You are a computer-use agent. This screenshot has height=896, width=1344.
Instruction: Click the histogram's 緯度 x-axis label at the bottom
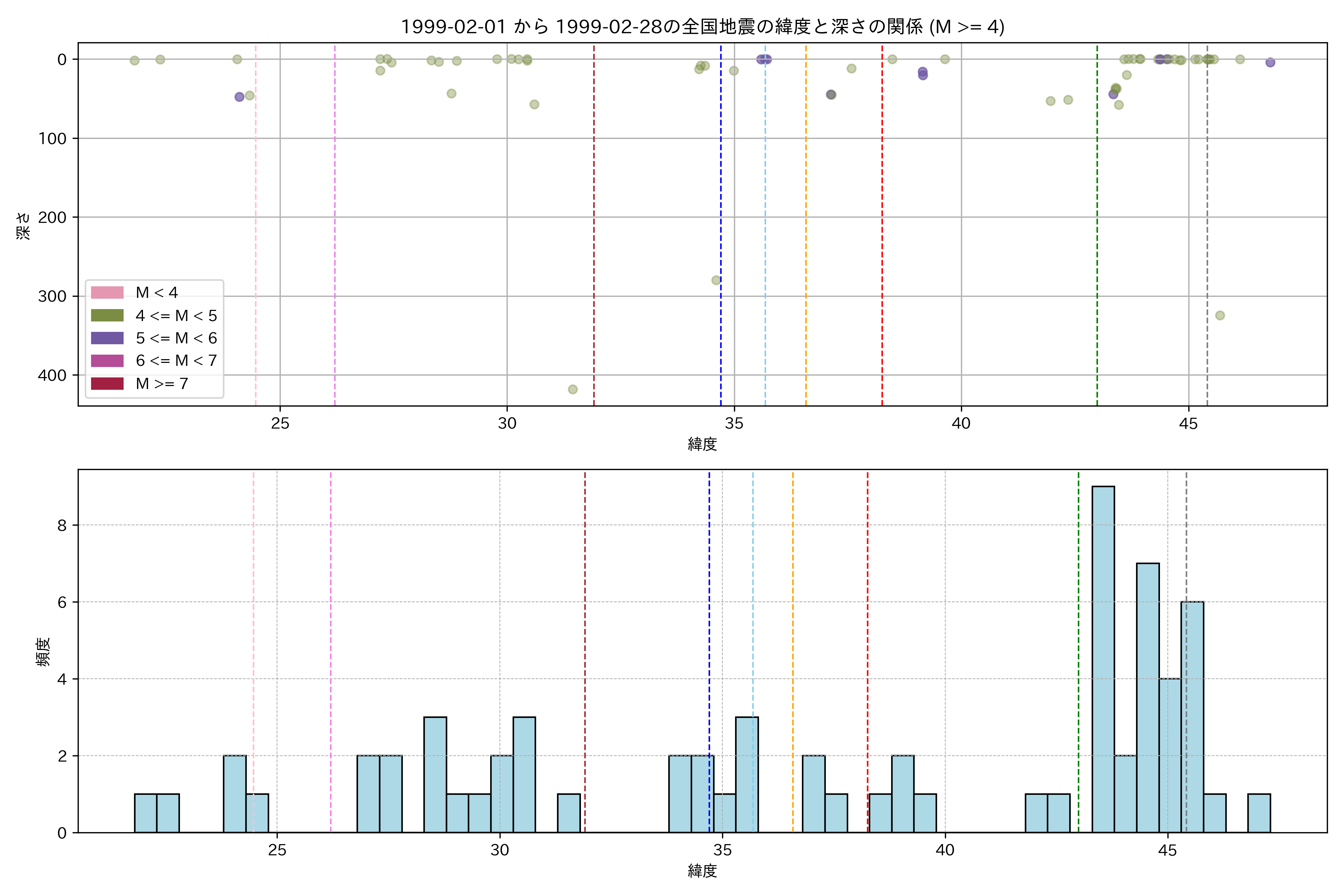[702, 871]
